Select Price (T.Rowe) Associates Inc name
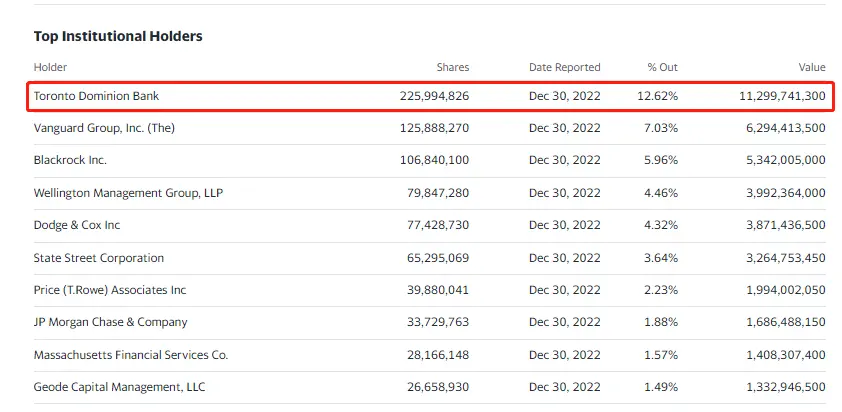The image size is (842, 412). click(x=110, y=290)
